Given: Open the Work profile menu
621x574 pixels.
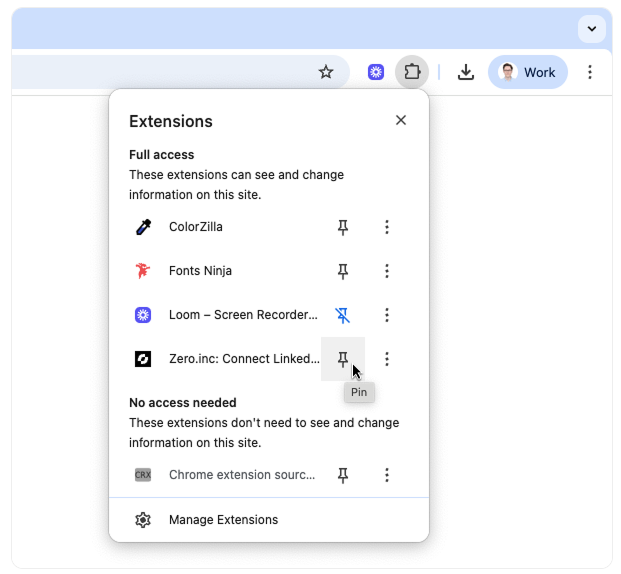Looking at the screenshot, I should [528, 72].
